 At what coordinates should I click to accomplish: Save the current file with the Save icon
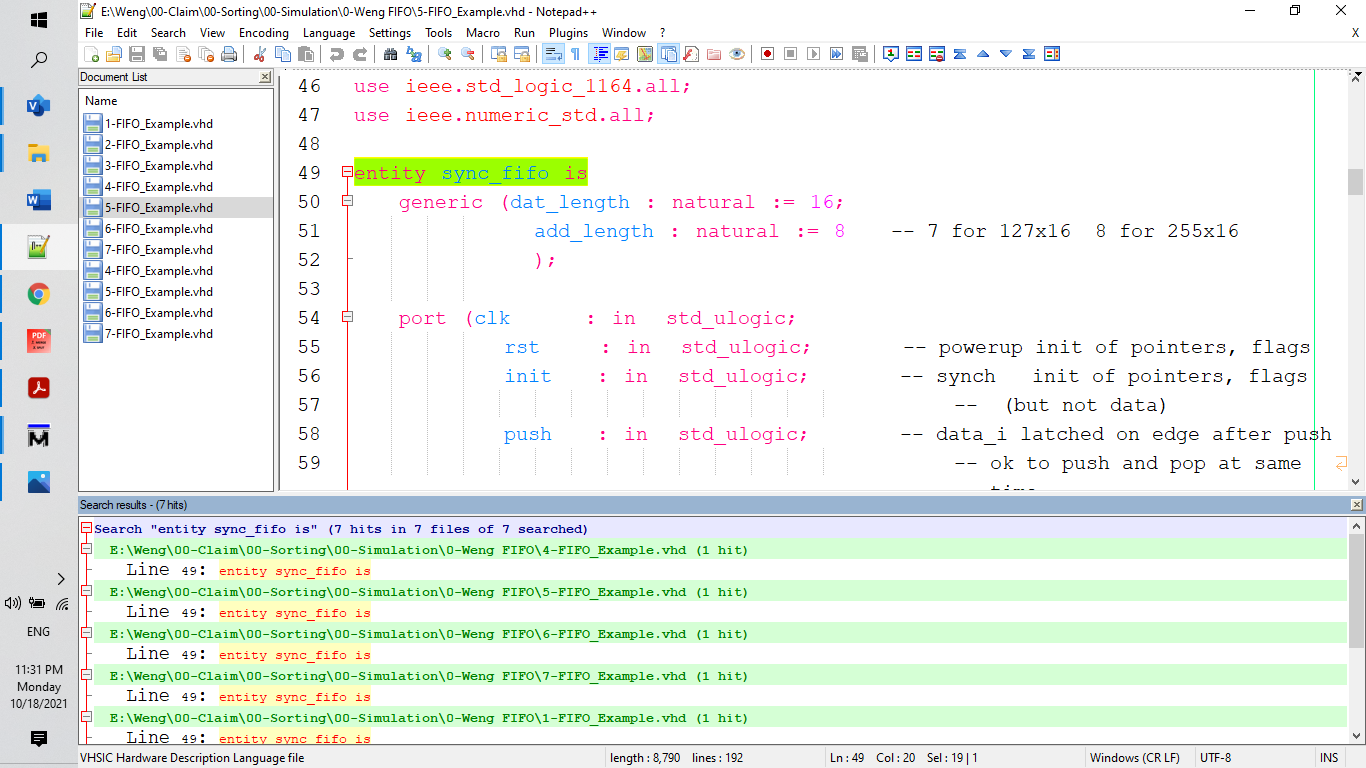click(x=137, y=54)
